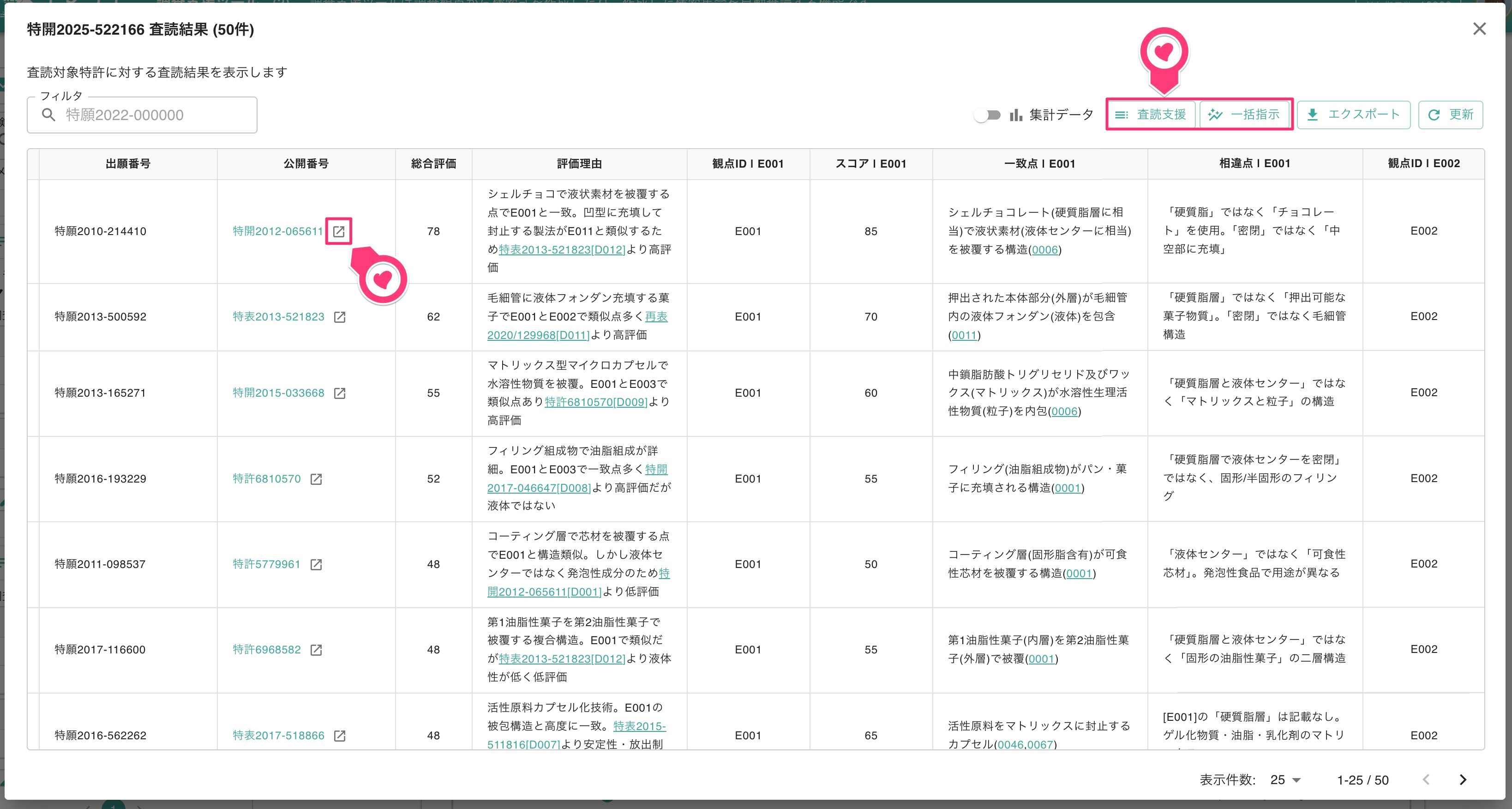Click the 観点ID | E002 column header
This screenshot has height=809, width=1512.
[1423, 164]
